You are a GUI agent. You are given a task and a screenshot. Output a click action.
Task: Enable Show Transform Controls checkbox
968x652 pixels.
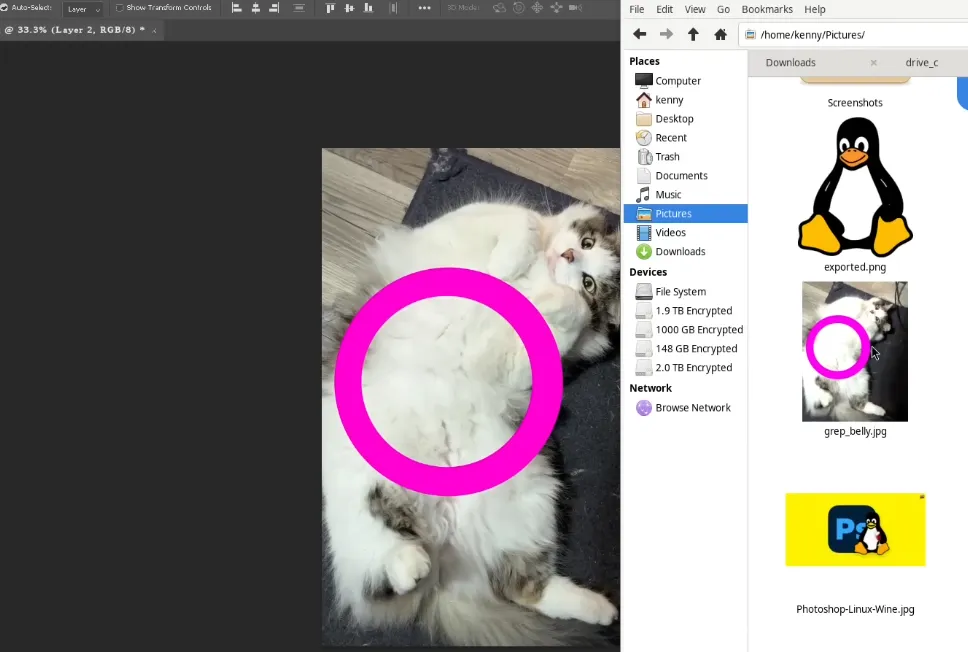coord(120,8)
